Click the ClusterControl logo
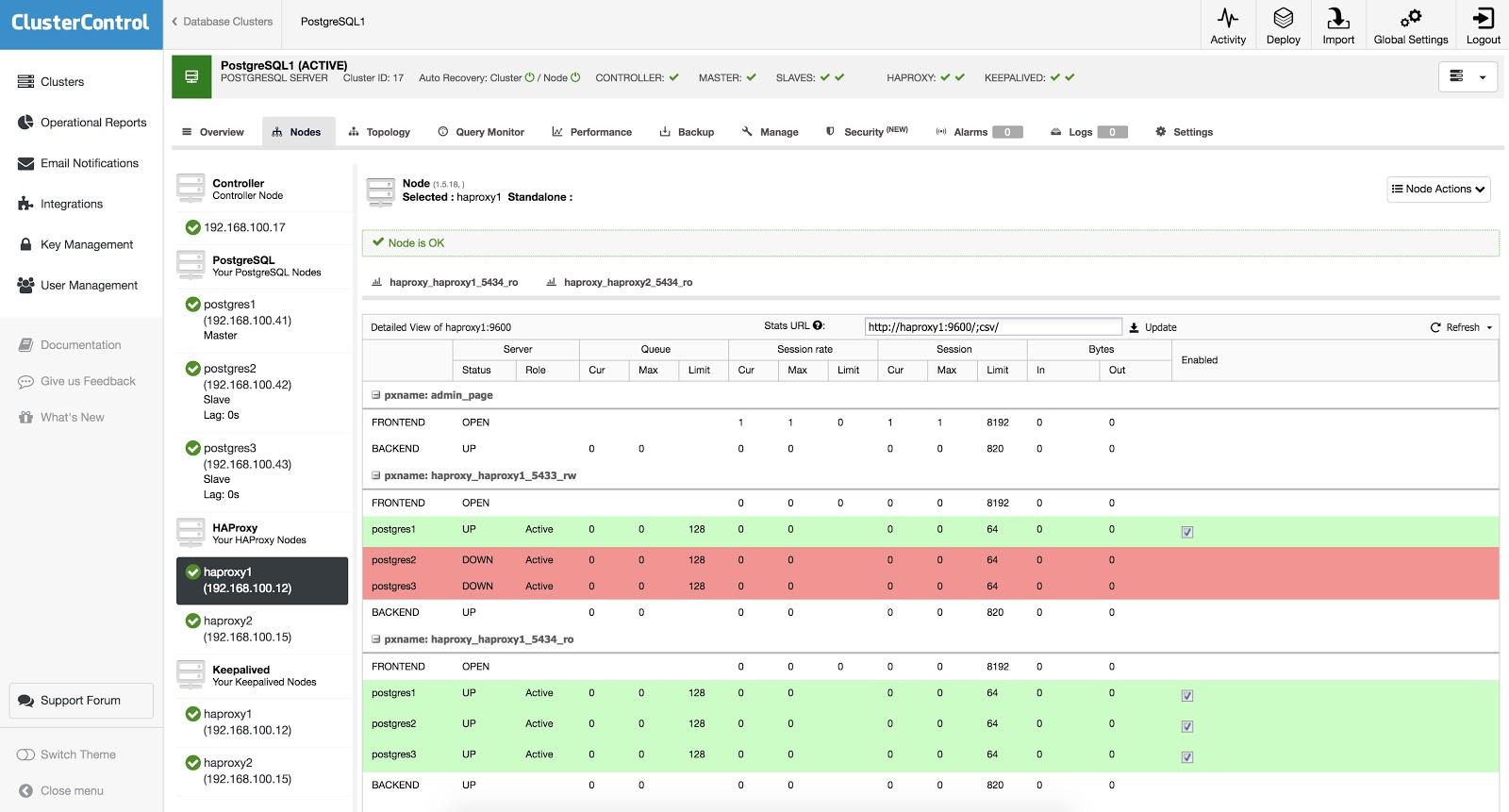Image resolution: width=1509 pixels, height=812 pixels. click(x=80, y=23)
